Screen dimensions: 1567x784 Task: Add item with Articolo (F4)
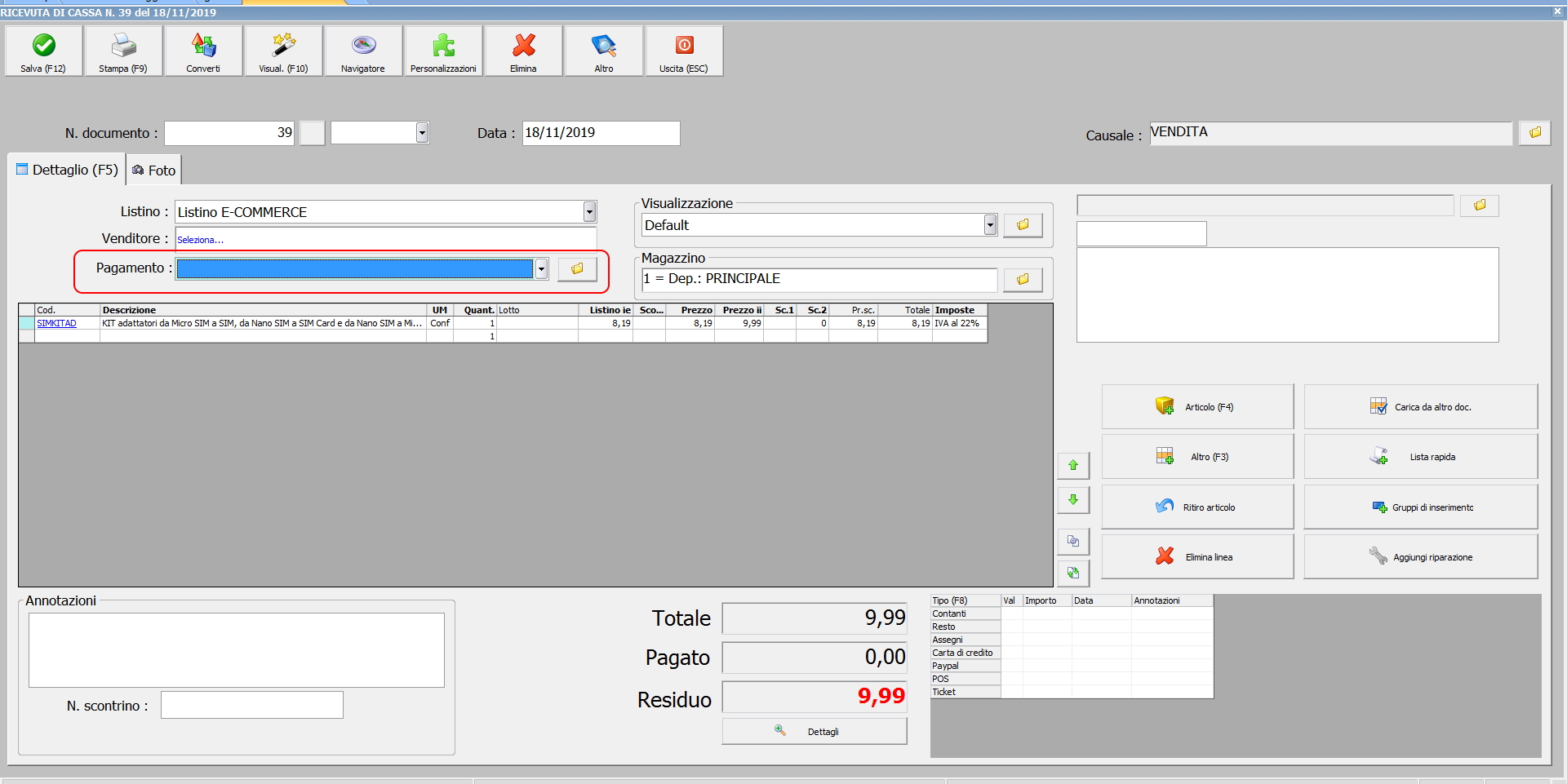click(1197, 406)
